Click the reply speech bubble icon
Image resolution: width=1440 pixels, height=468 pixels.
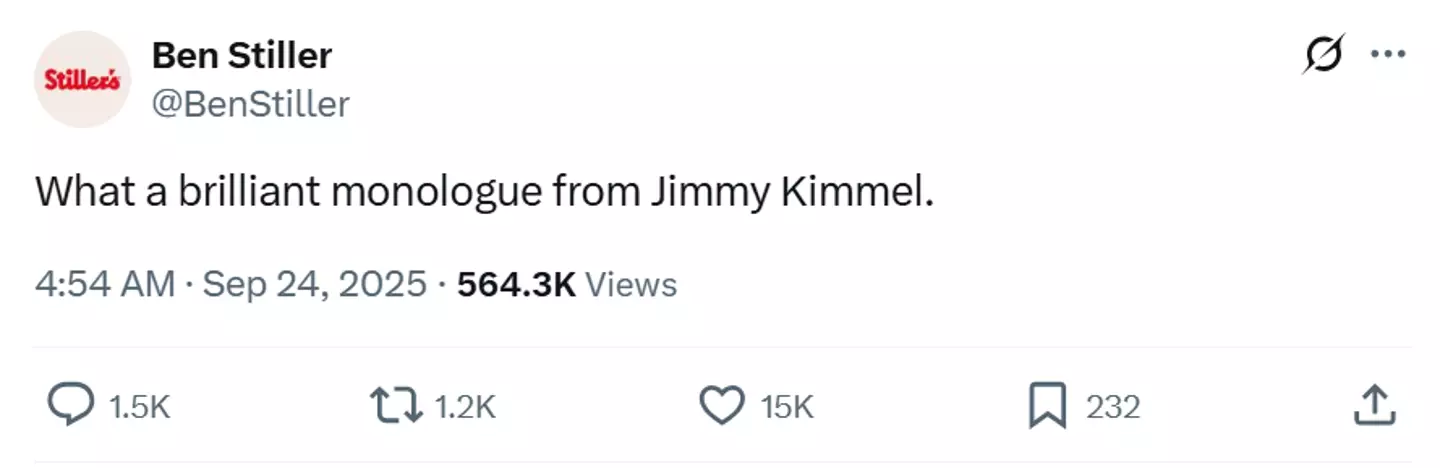pyautogui.click(x=73, y=406)
